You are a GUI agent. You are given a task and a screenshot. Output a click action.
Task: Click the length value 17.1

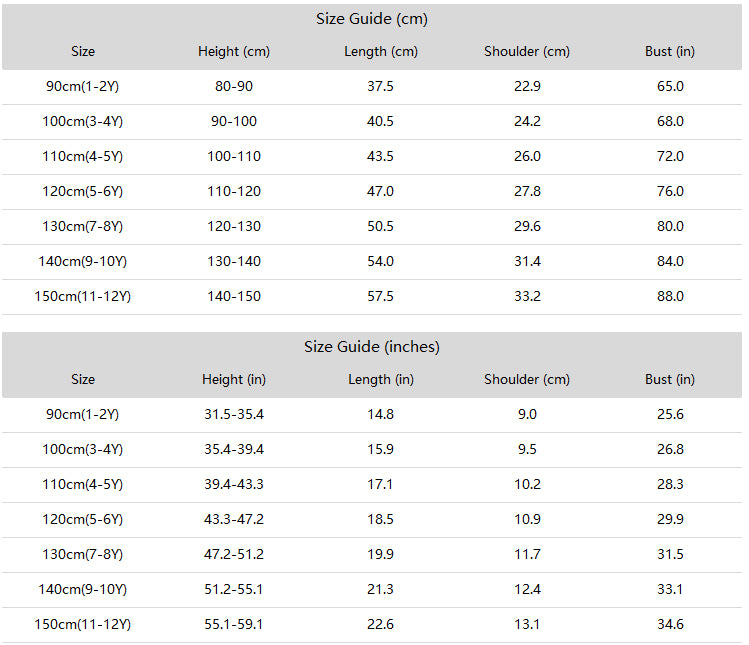pyautogui.click(x=380, y=484)
